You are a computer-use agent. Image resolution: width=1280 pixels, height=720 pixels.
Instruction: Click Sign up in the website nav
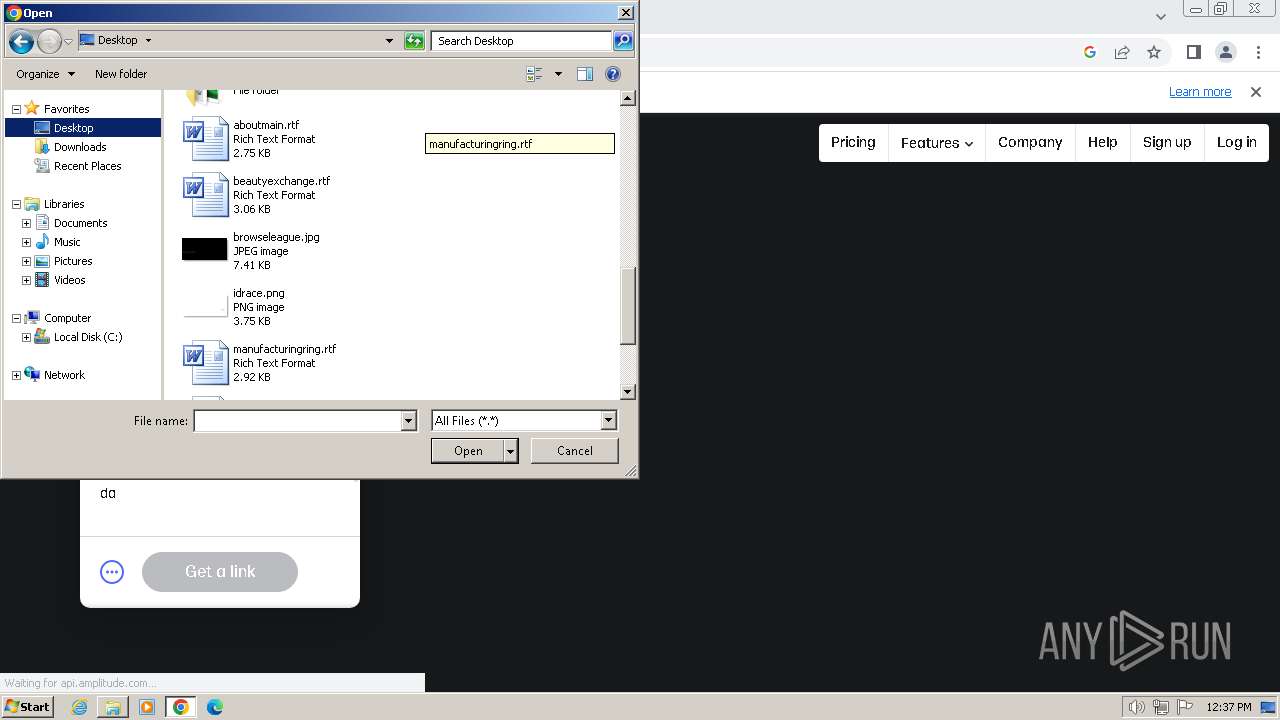click(1167, 142)
